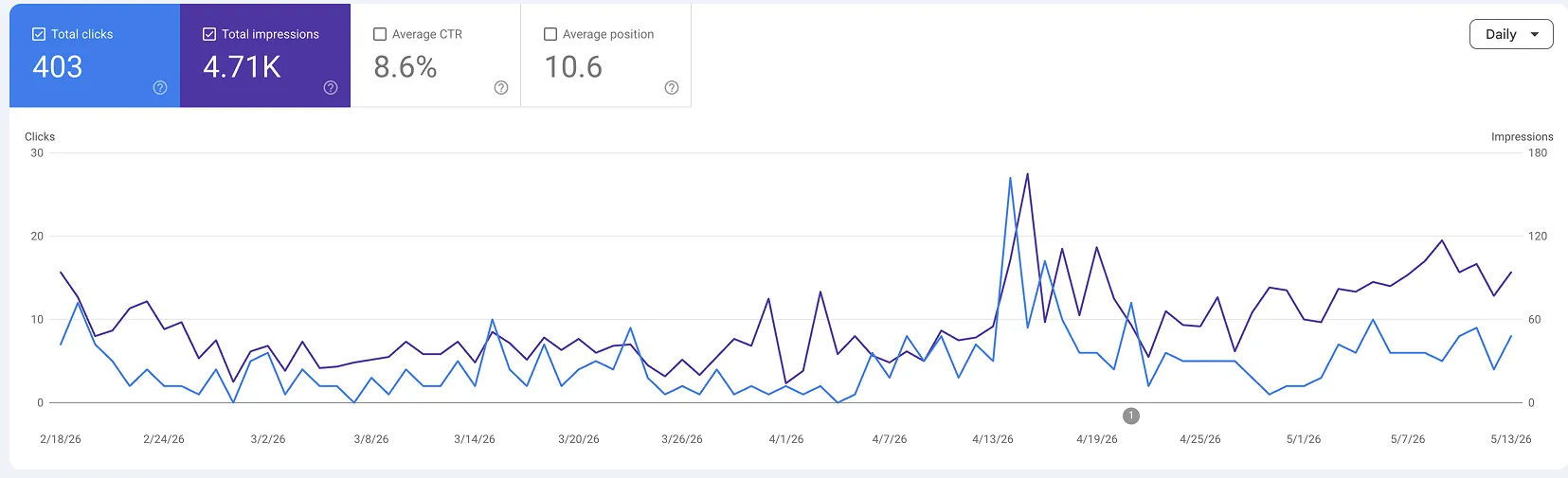
Task: Click the 3/20/26 date label
Action: tap(579, 439)
